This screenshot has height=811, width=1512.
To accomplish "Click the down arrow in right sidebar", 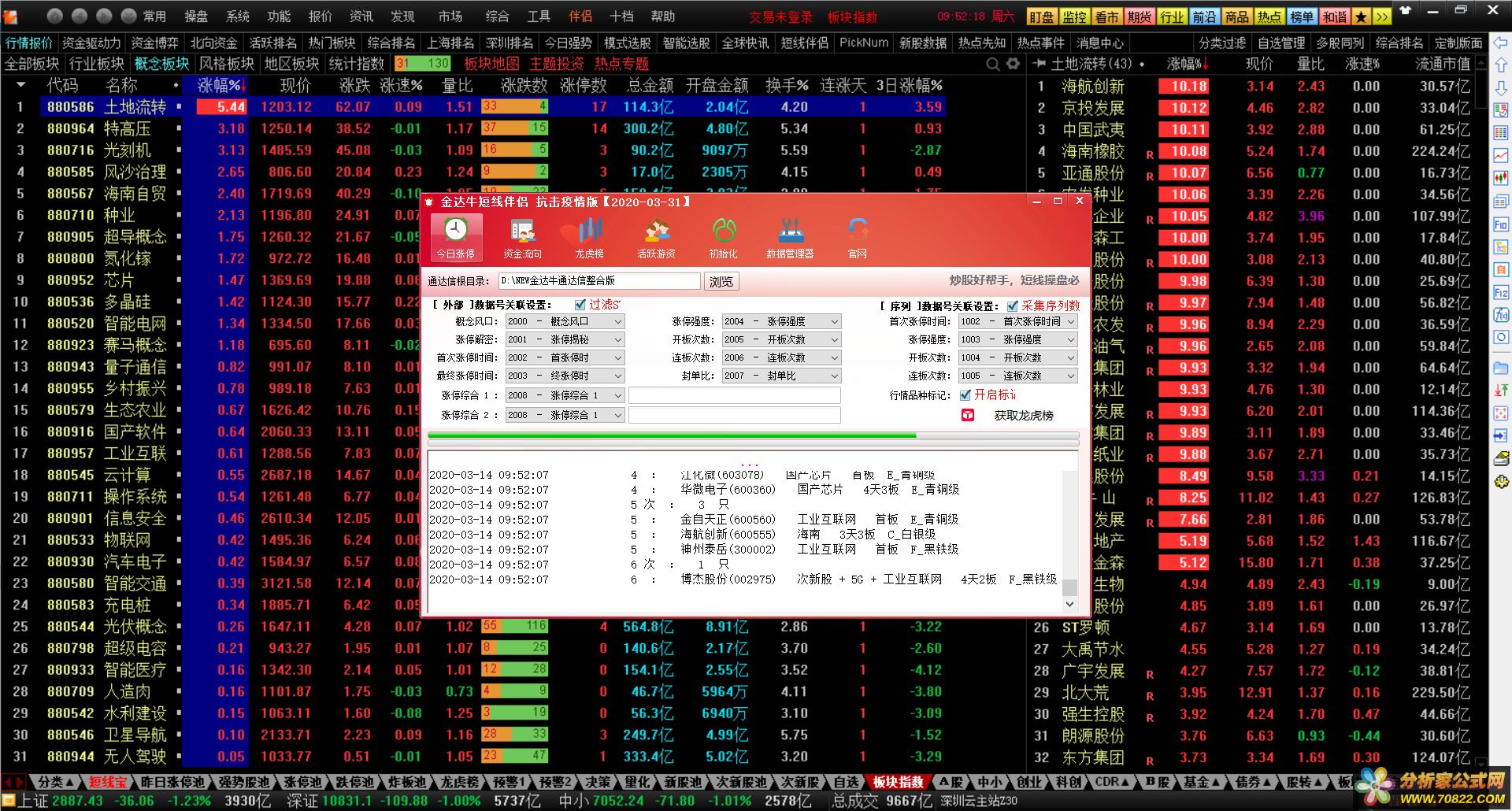I will 1501,88.
